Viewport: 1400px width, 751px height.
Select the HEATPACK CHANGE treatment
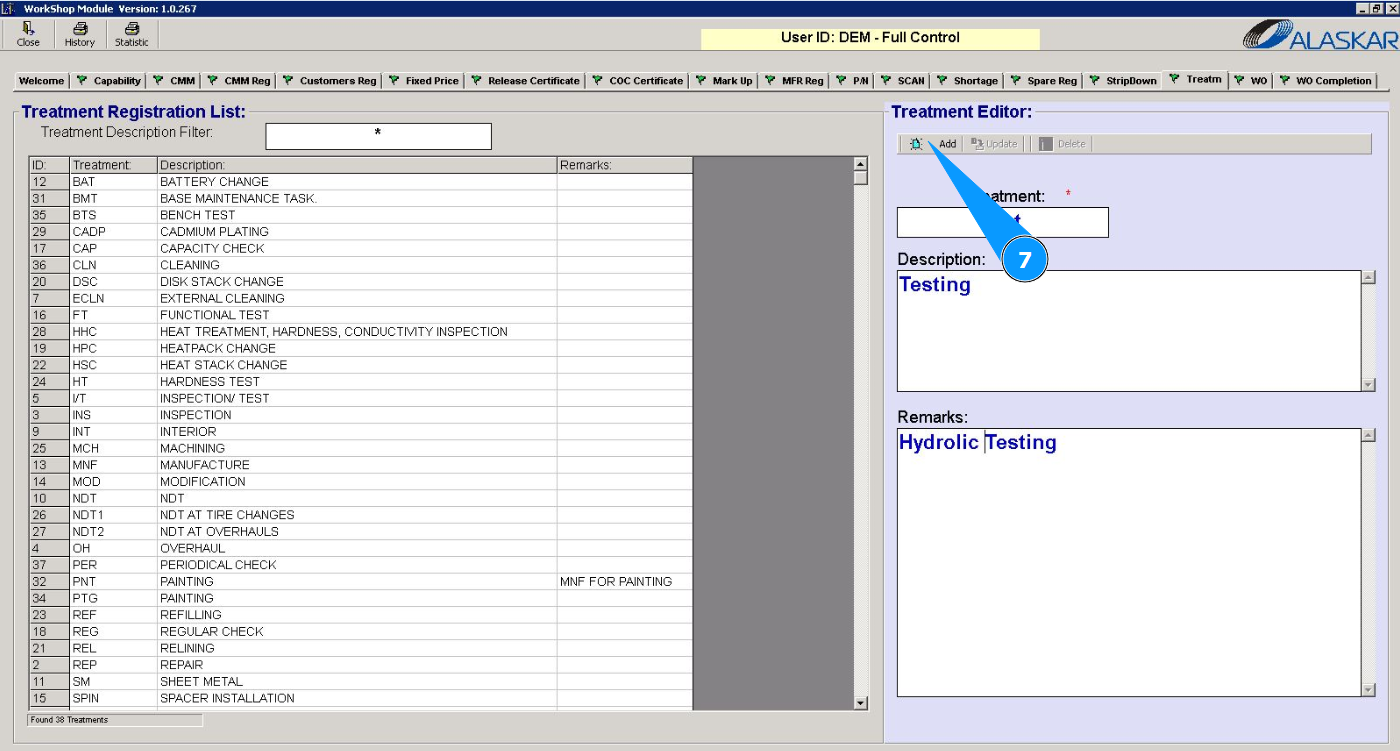pos(360,348)
